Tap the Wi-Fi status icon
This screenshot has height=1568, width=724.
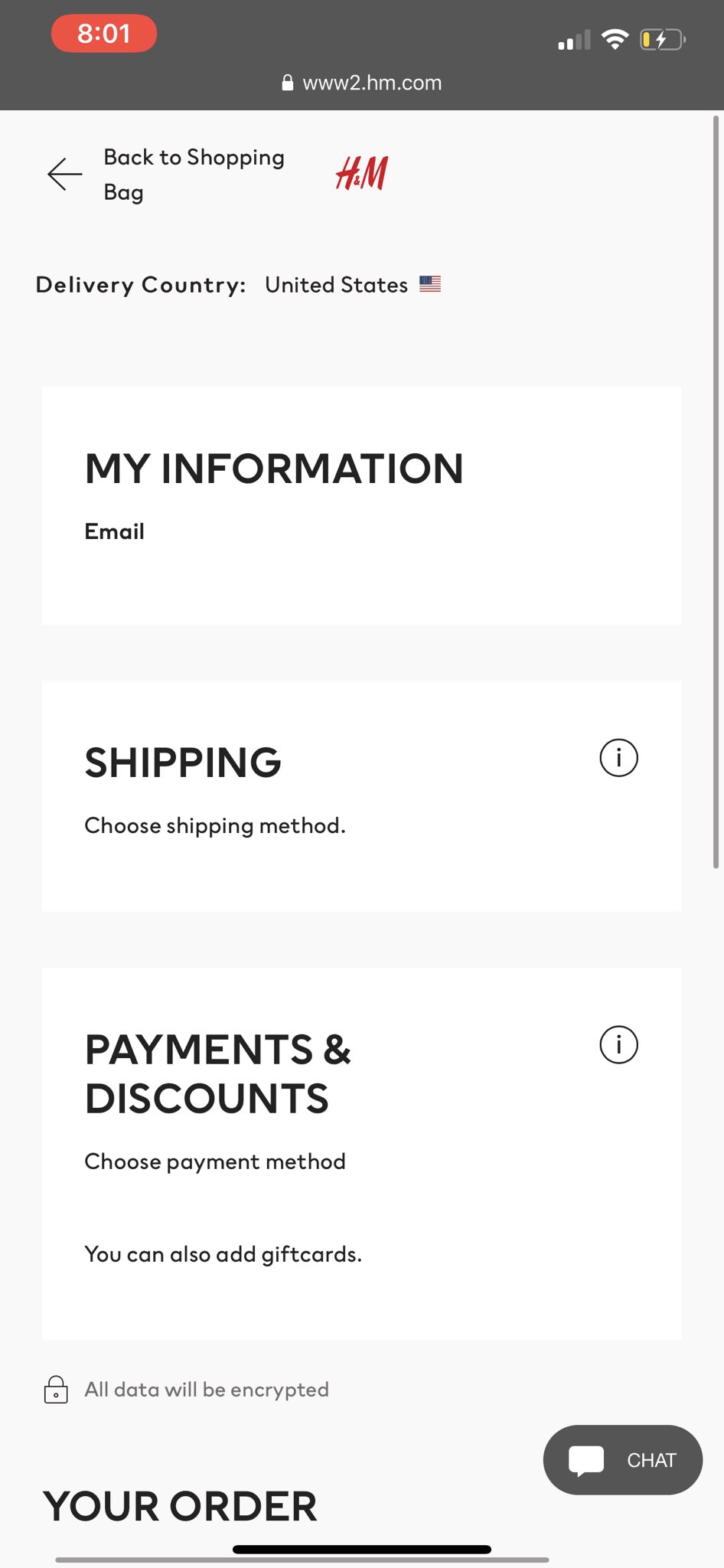point(615,39)
